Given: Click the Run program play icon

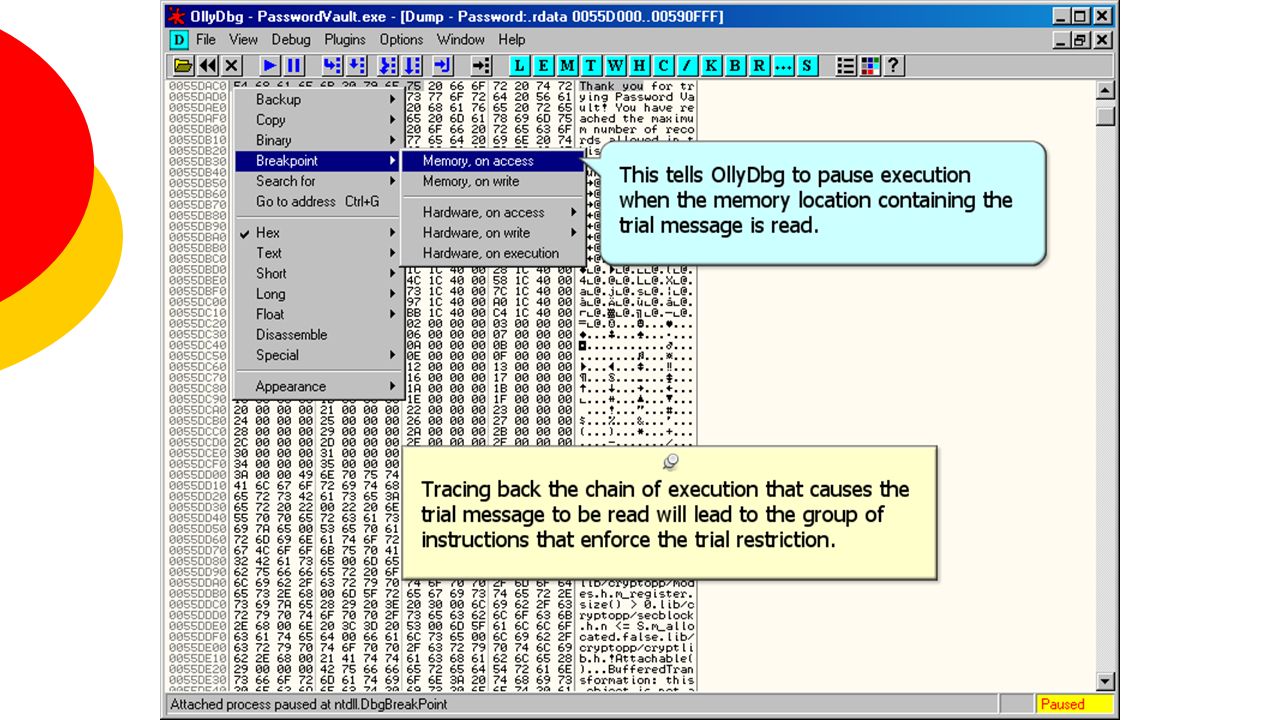Looking at the screenshot, I should point(270,66).
